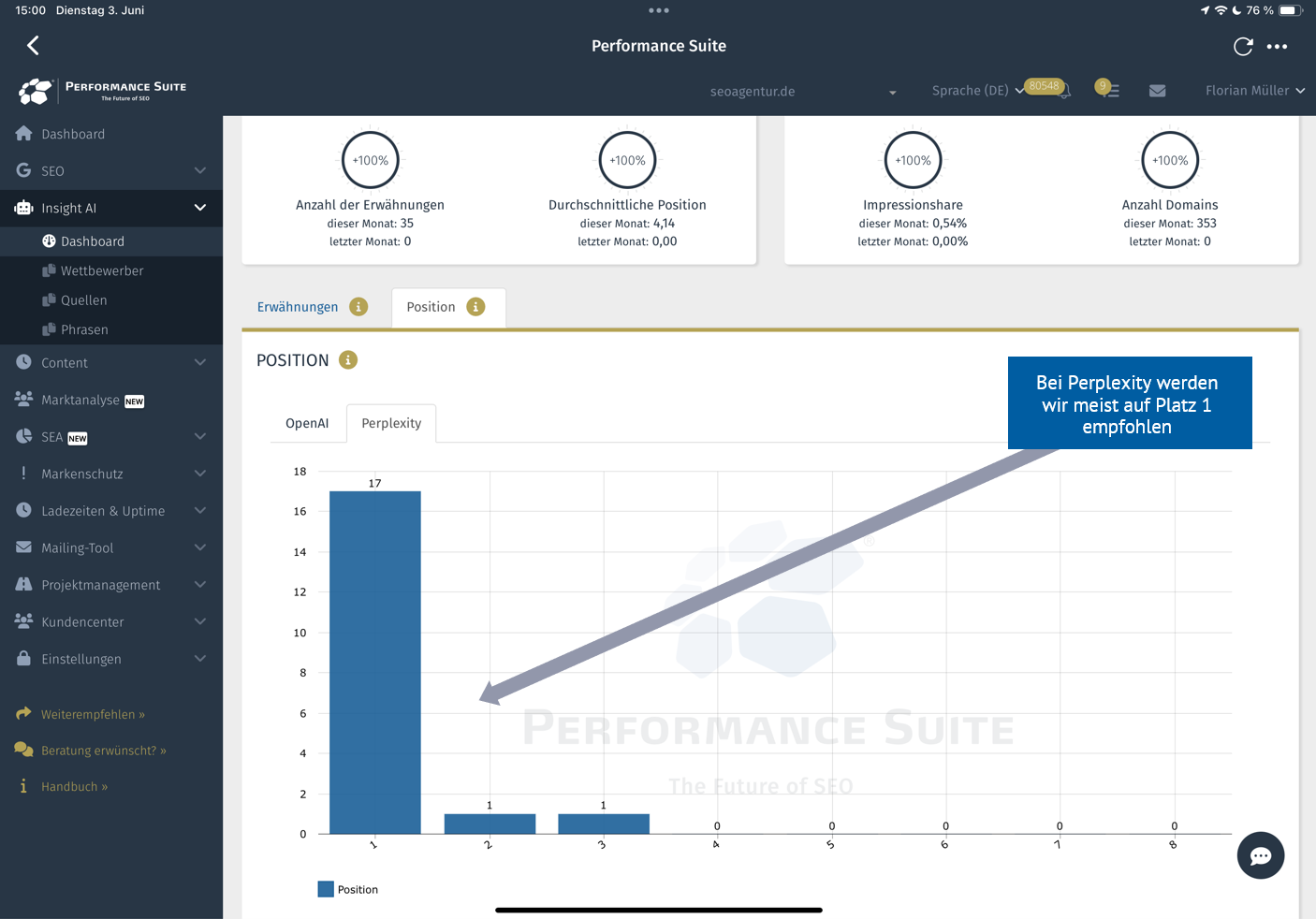This screenshot has width=1316, height=919.
Task: Click the Marktanalyse people icon
Action: click(x=24, y=400)
